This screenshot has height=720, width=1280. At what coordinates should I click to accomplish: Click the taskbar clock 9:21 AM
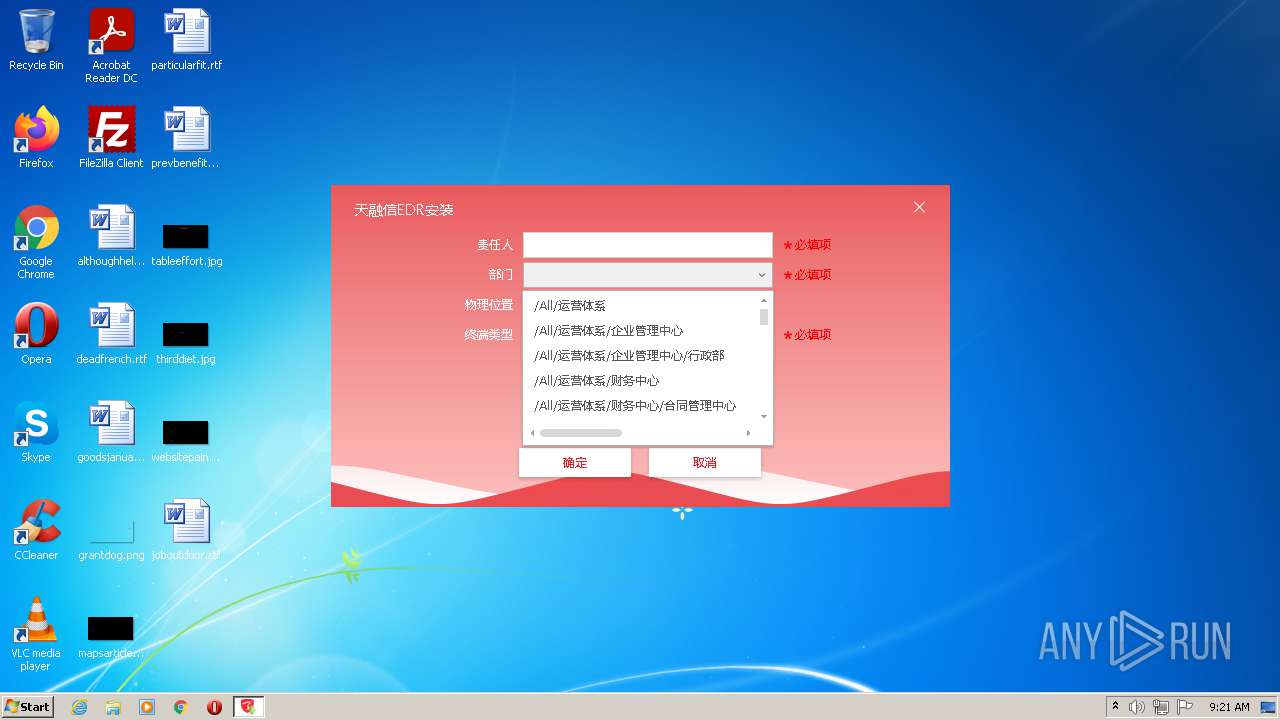tap(1229, 707)
